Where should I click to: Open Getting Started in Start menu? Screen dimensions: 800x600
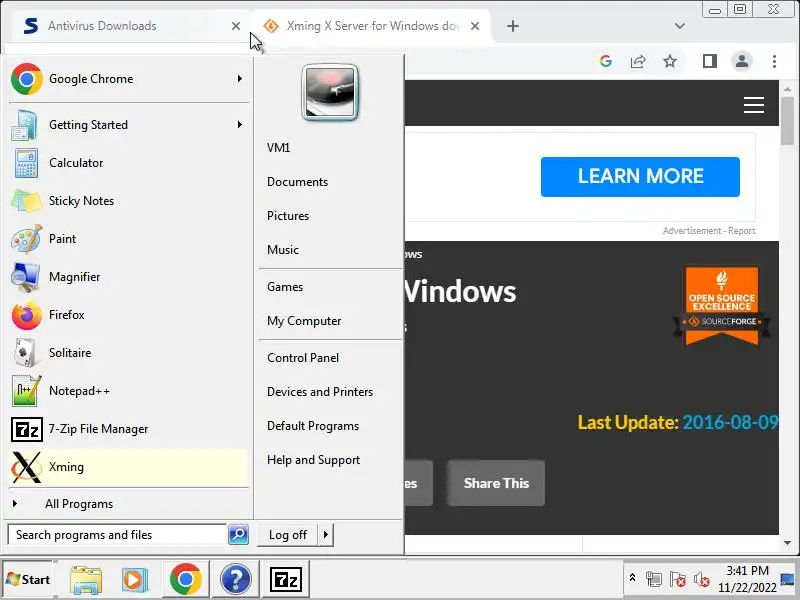click(x=128, y=125)
